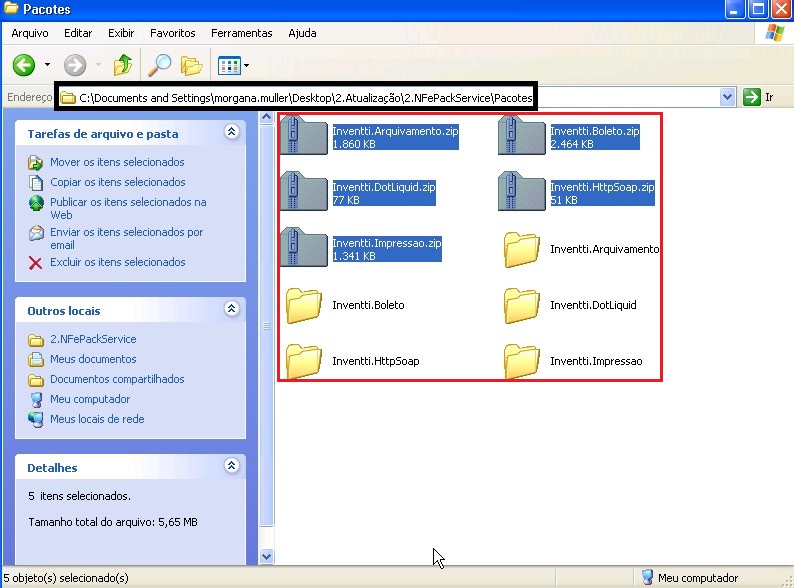Click the Ir go button
This screenshot has width=794, height=588.
tap(759, 97)
